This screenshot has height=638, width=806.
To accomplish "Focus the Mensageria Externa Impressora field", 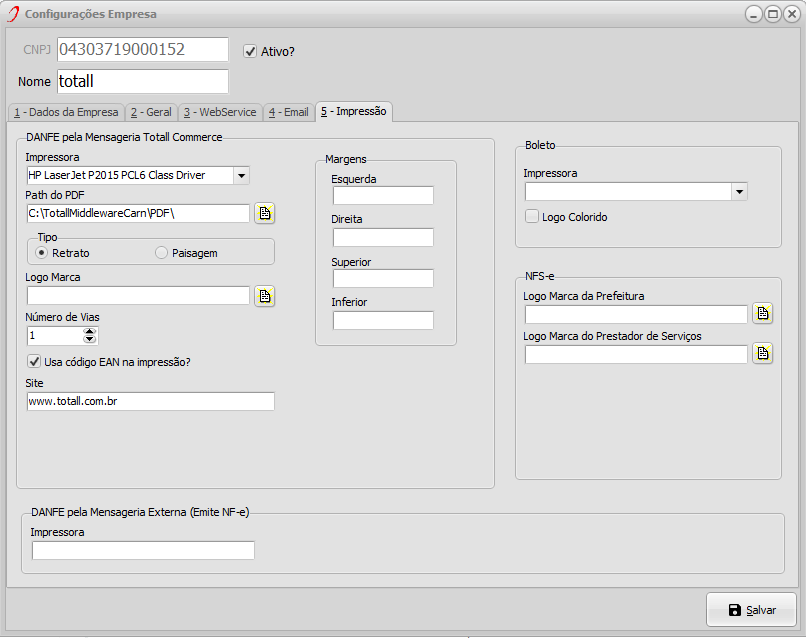I will pyautogui.click(x=143, y=550).
